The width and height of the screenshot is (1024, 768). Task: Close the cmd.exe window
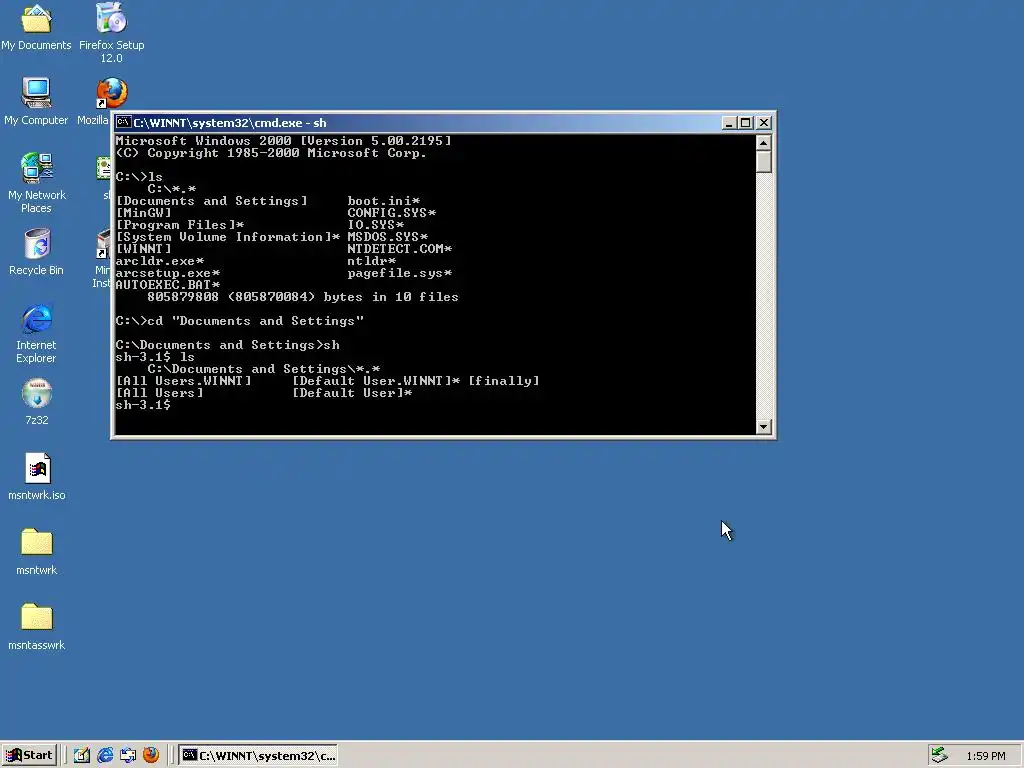pos(763,123)
